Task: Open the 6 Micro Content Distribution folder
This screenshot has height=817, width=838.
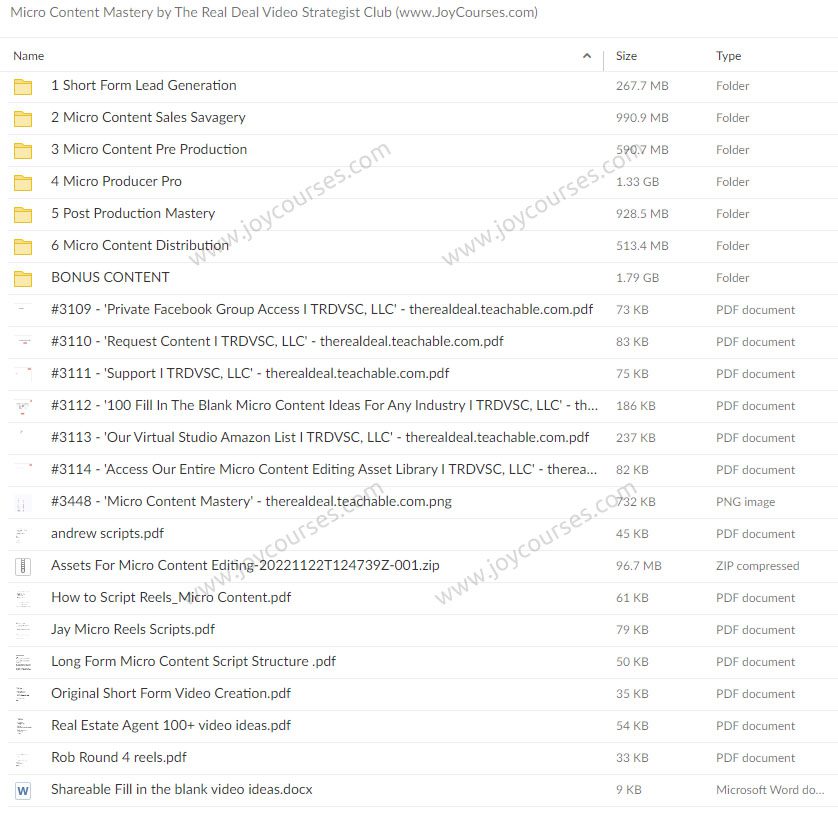Action: click(x=140, y=245)
